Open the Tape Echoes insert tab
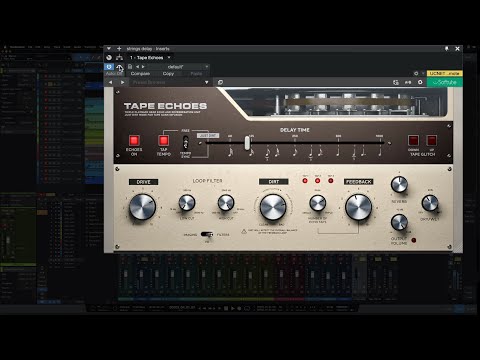The image size is (480, 360). 147,58
